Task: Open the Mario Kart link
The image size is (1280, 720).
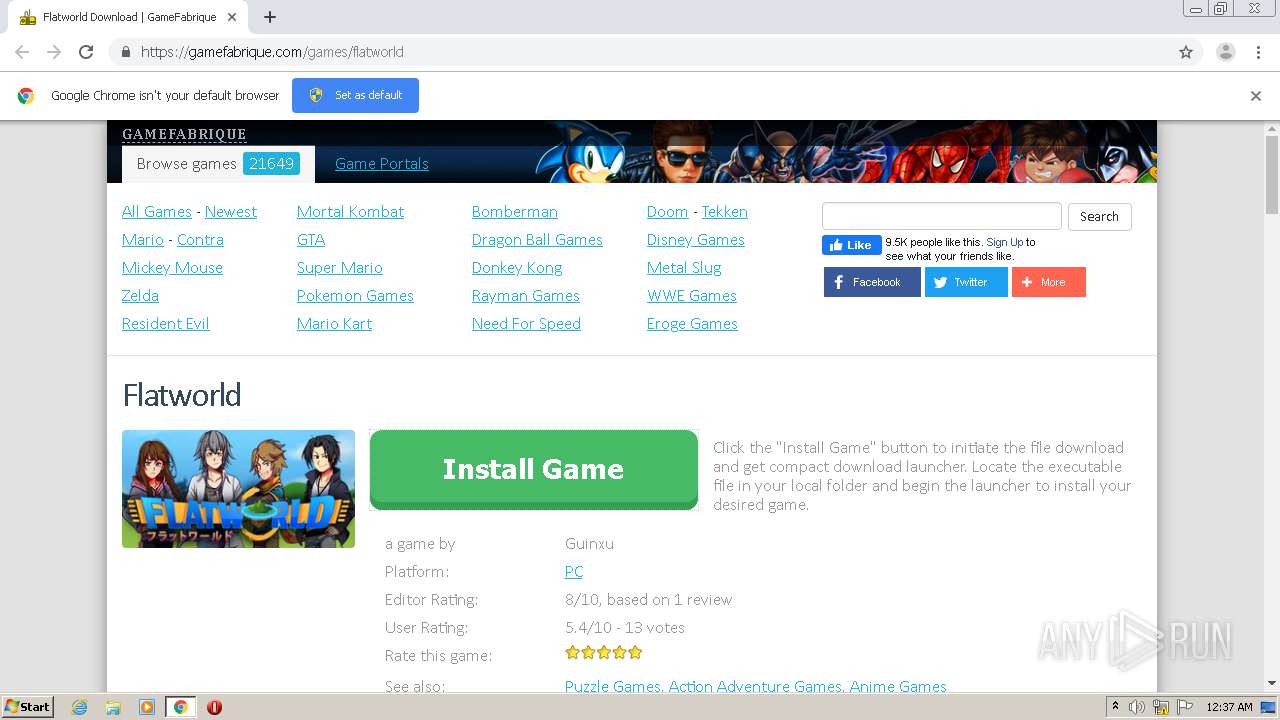Action: 334,324
